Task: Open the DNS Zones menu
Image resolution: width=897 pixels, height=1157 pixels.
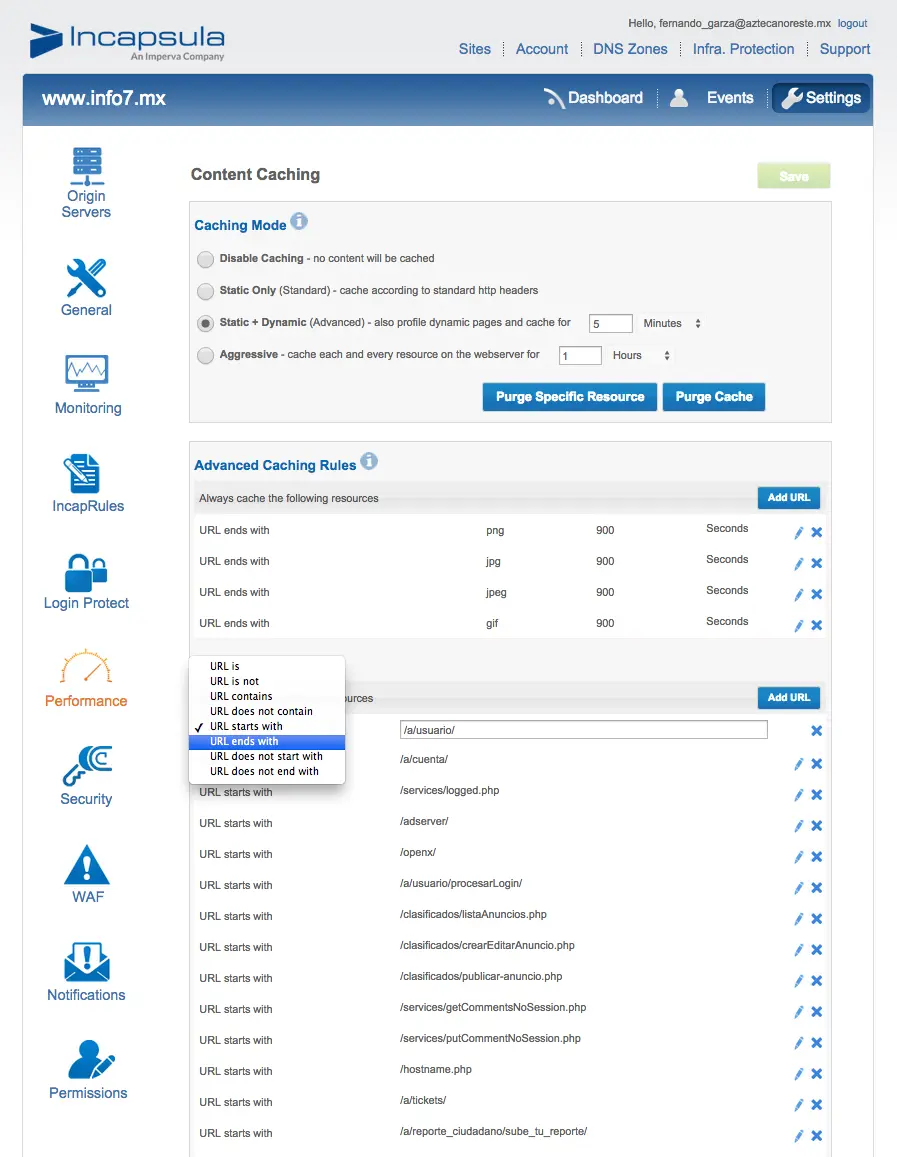Action: point(630,49)
